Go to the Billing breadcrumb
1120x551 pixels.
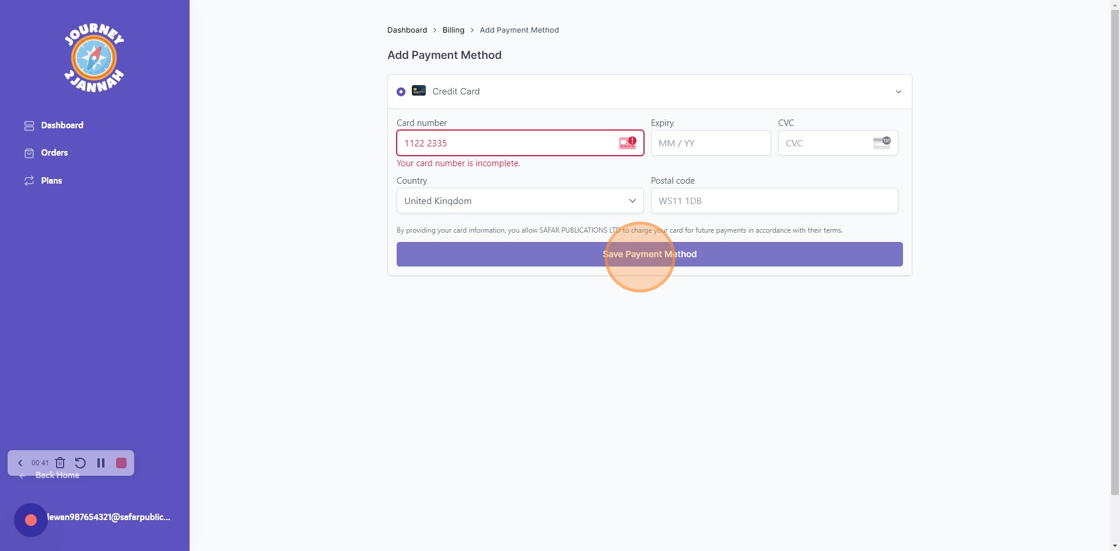tap(453, 30)
